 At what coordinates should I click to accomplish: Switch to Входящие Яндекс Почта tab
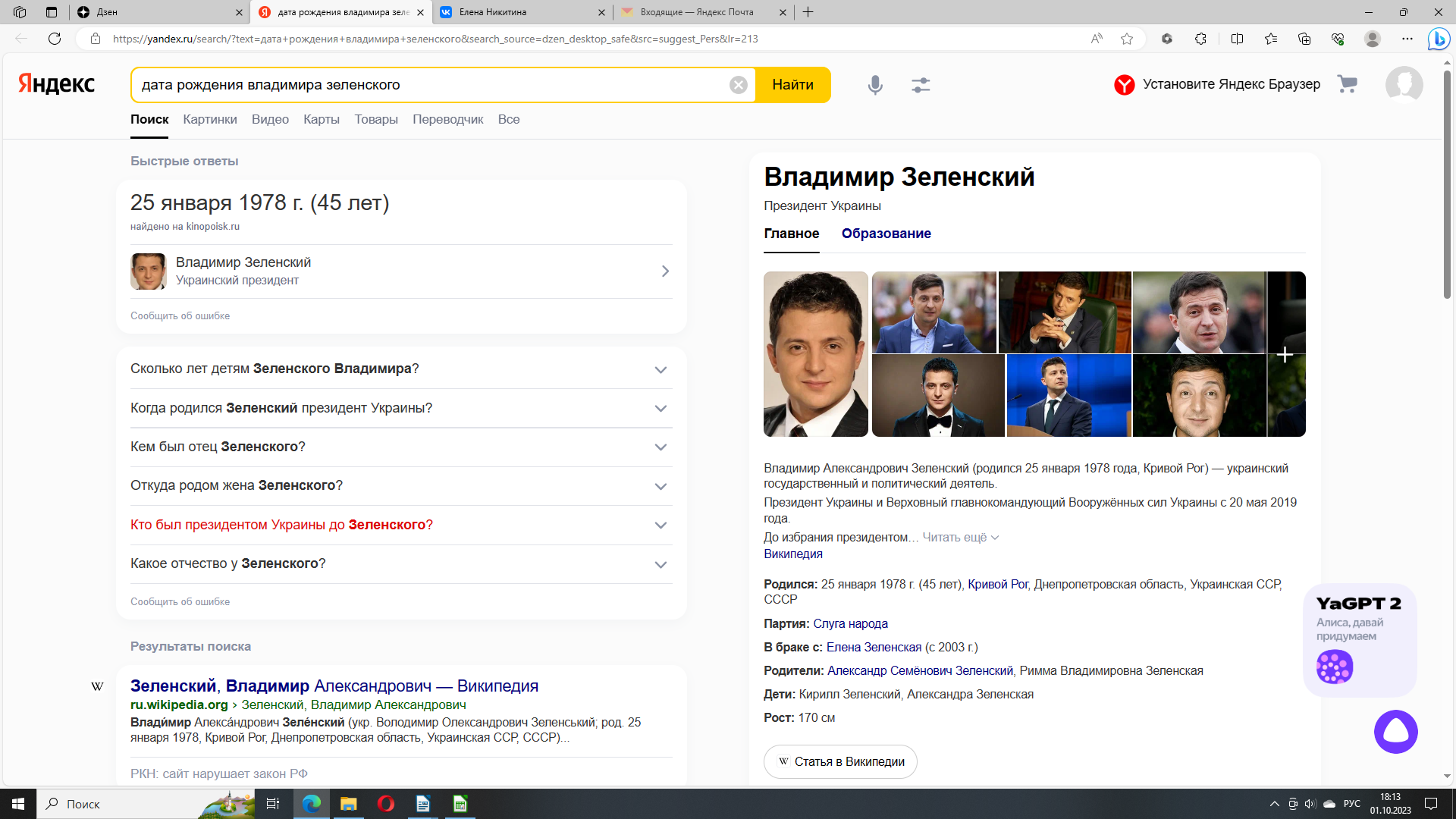tap(702, 12)
